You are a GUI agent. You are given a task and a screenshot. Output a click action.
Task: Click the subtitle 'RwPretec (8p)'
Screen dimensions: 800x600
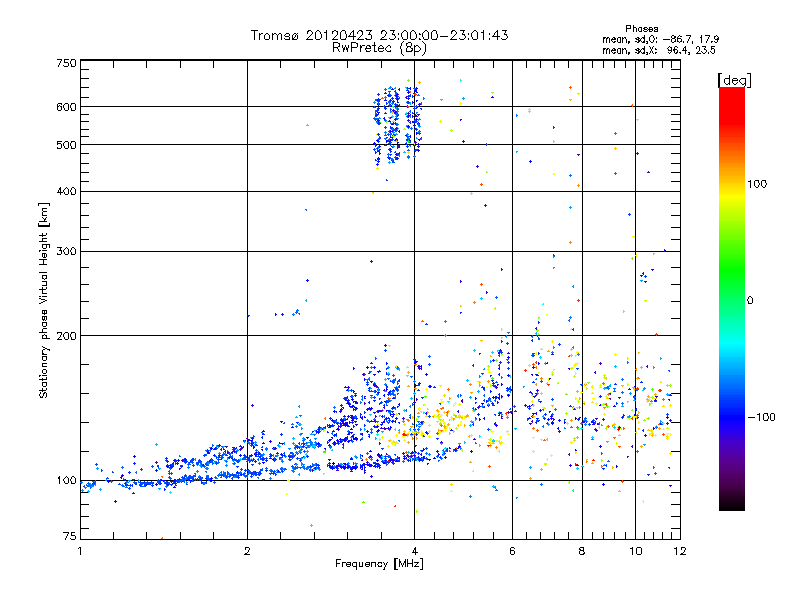click(379, 48)
